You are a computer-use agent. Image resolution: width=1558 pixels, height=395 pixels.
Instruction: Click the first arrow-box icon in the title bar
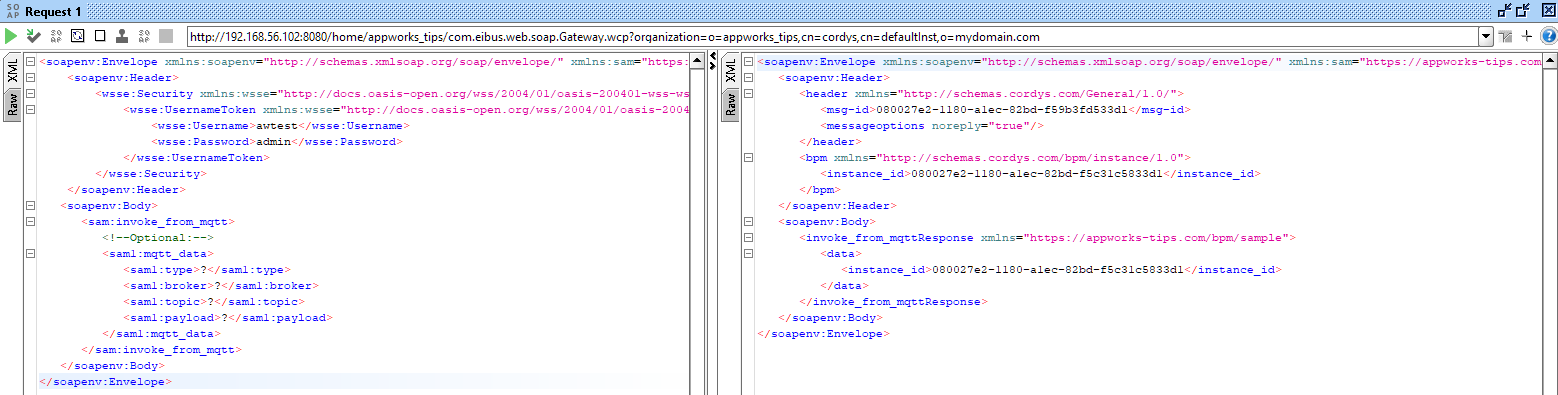pyautogui.click(x=1504, y=10)
